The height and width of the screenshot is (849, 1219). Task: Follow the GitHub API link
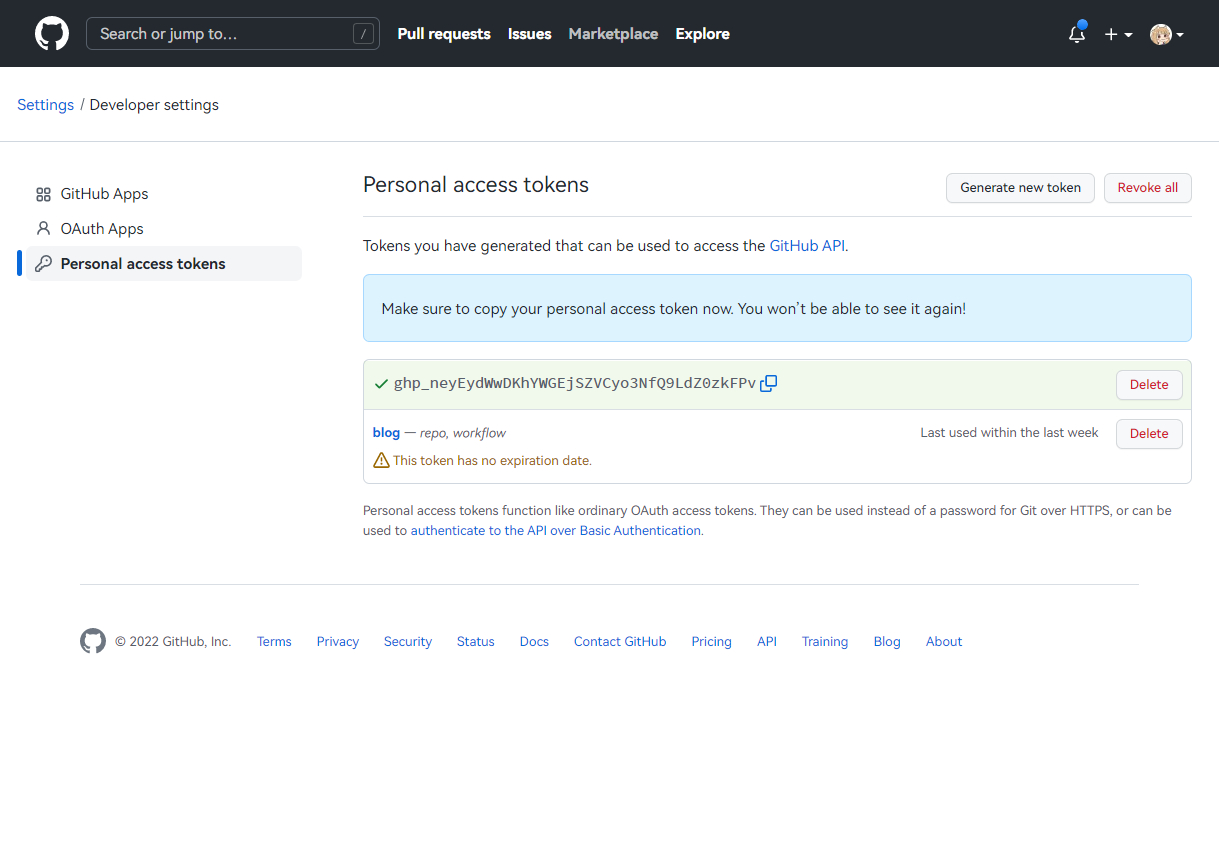pos(807,246)
